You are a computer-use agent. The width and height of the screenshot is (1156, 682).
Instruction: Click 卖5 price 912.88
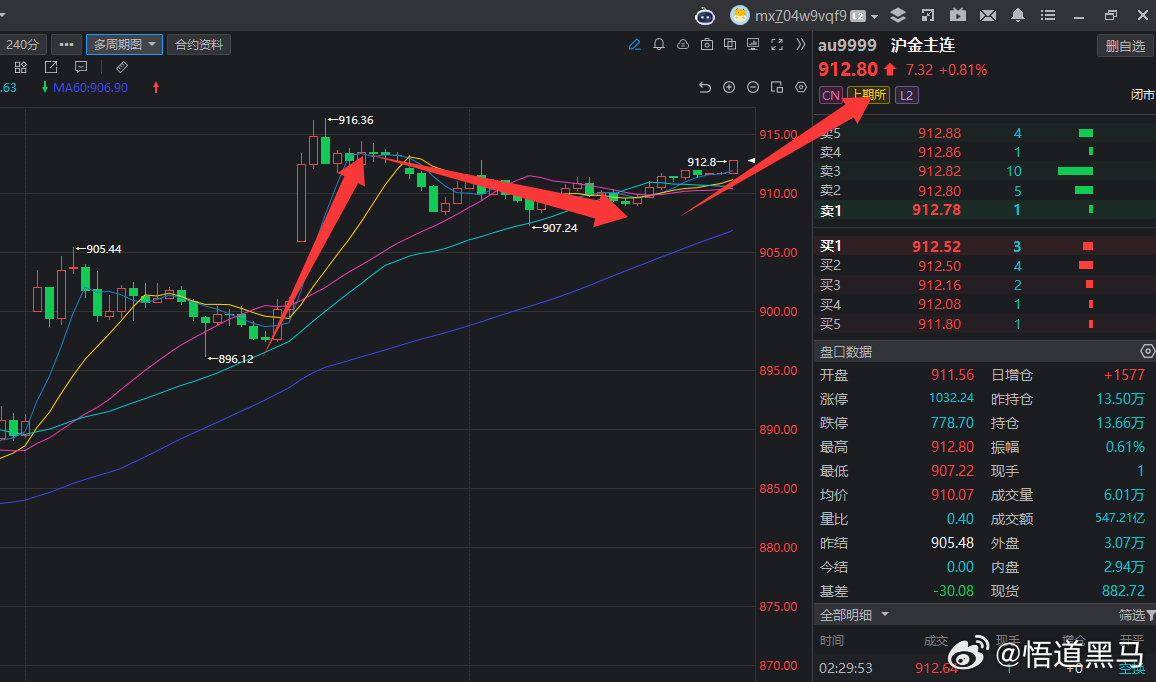(x=939, y=133)
